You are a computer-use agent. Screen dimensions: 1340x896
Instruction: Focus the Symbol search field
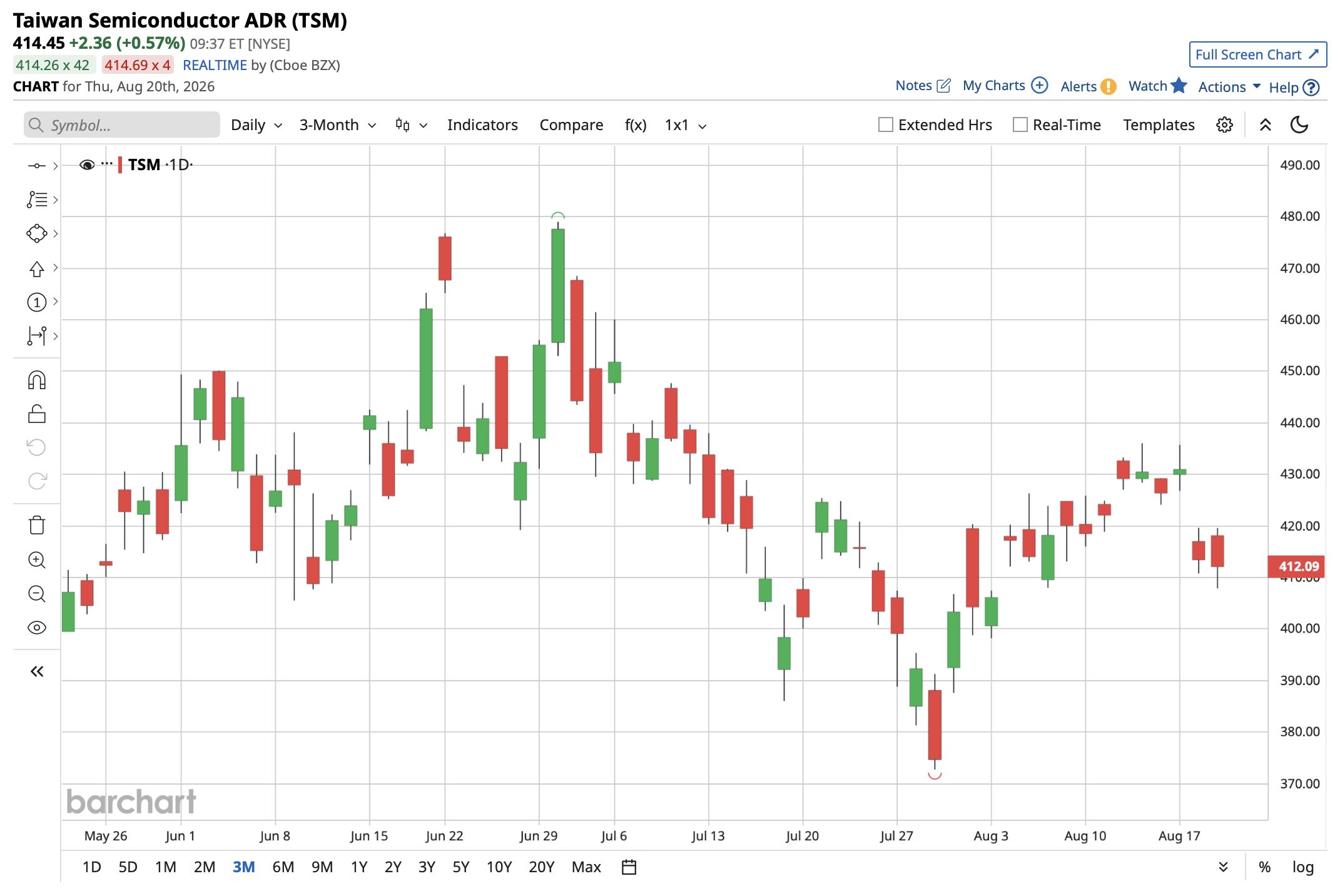pyautogui.click(x=122, y=125)
